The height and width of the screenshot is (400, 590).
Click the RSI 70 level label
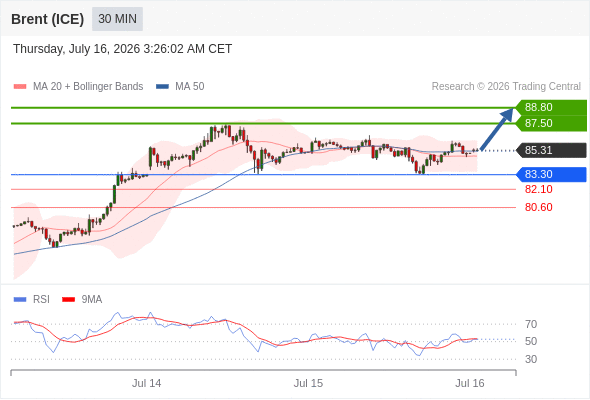[531, 324]
